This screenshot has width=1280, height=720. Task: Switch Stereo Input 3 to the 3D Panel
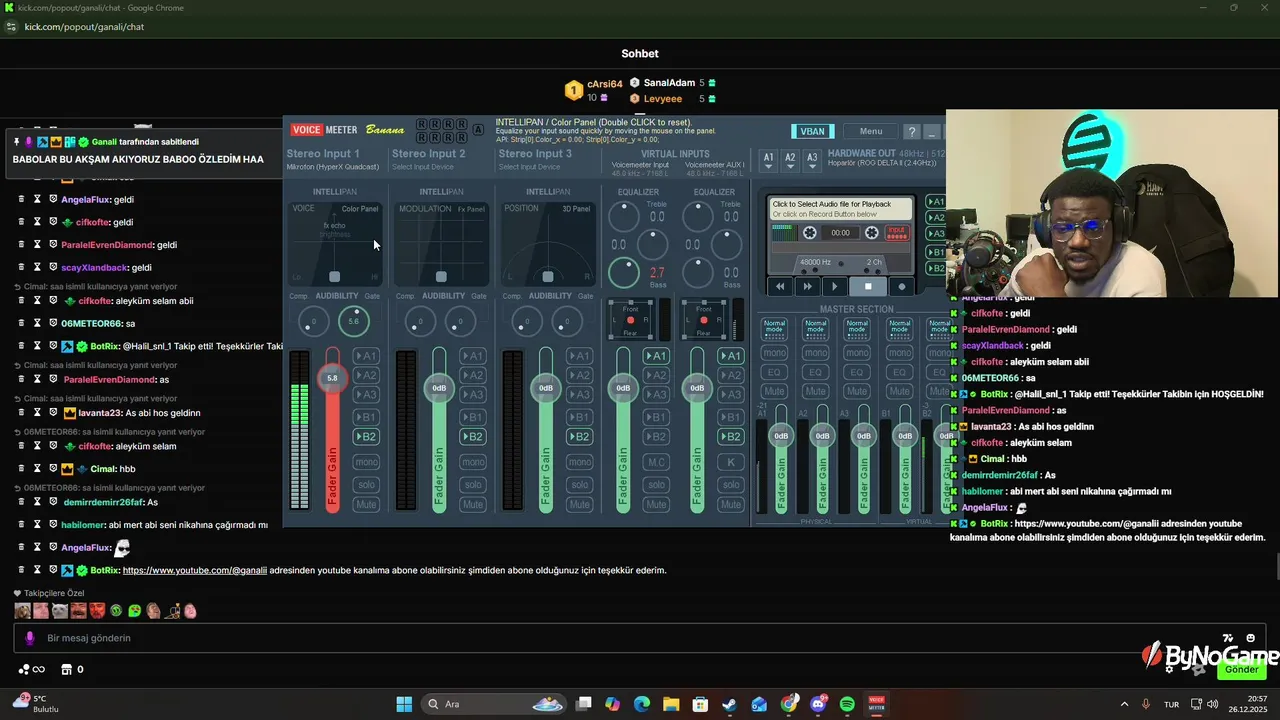pos(575,209)
